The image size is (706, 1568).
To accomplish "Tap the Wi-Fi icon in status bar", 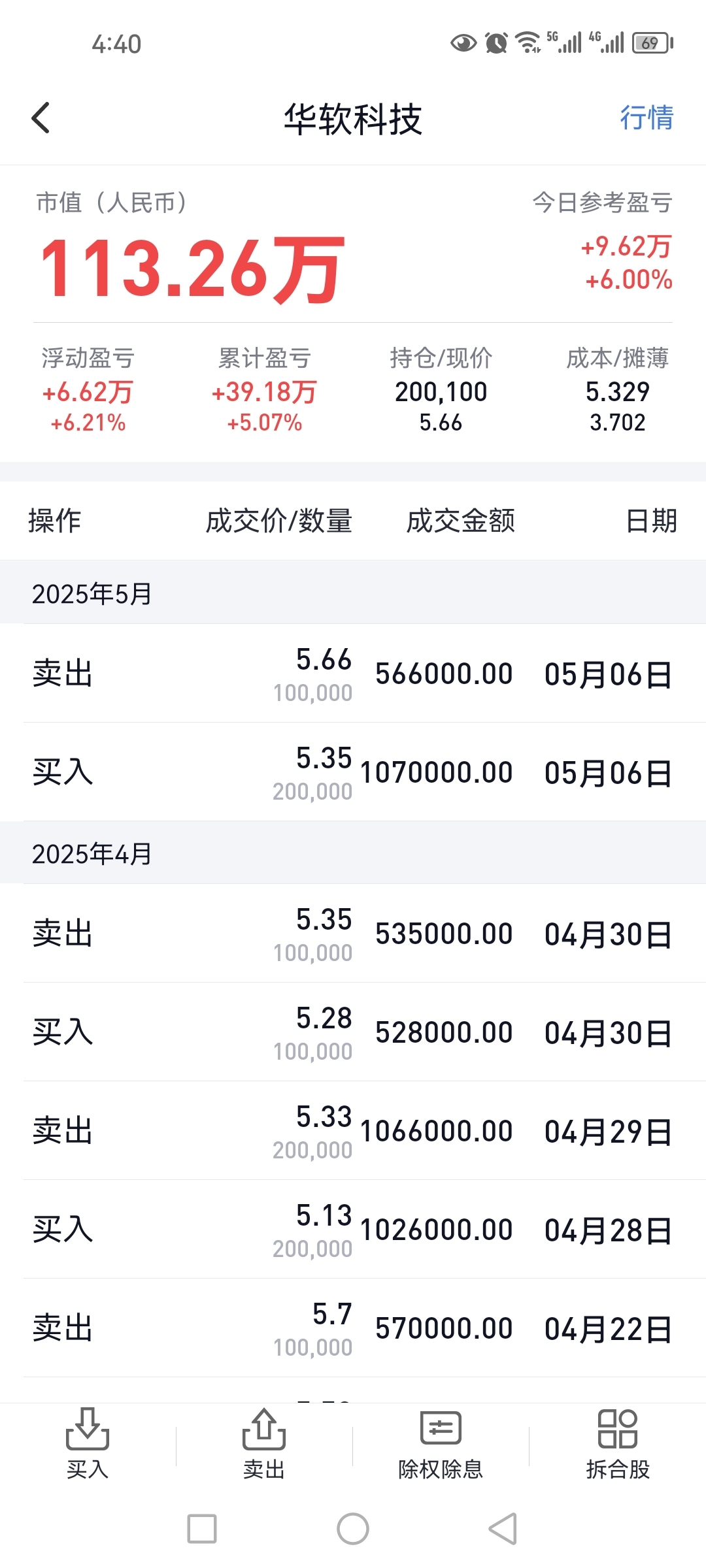I will pyautogui.click(x=528, y=43).
